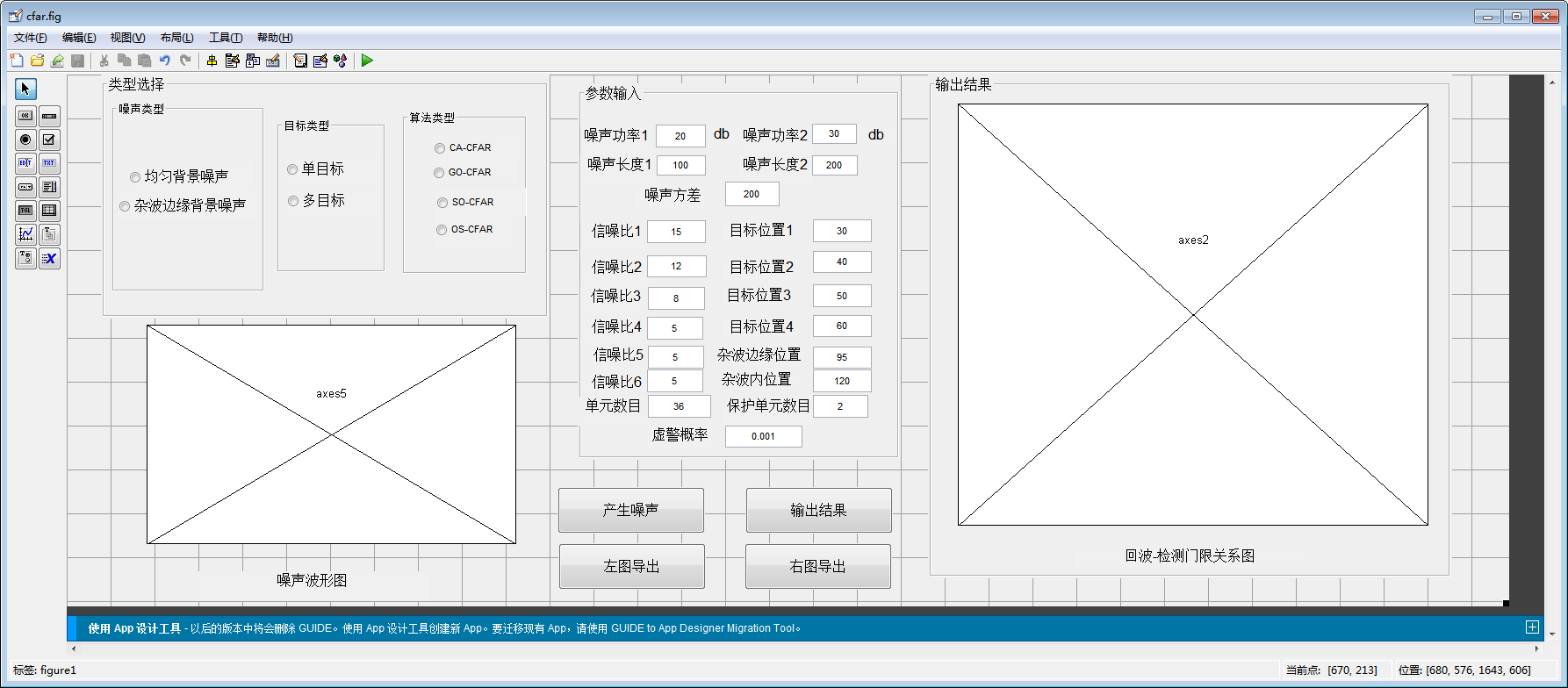Pick the Table component in palette
The width and height of the screenshot is (1568, 688).
pyautogui.click(x=49, y=211)
